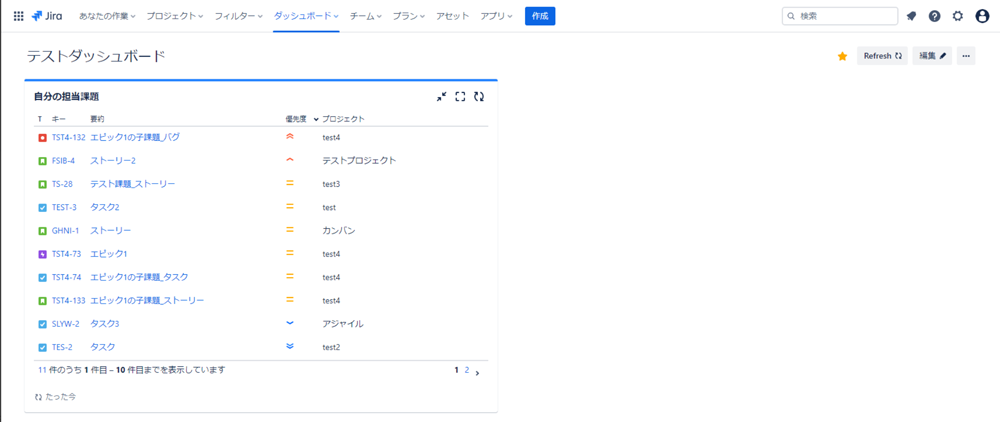Click lowest priority icon on TES-2
Viewport: 1000px width, 422px height.
pyautogui.click(x=290, y=346)
